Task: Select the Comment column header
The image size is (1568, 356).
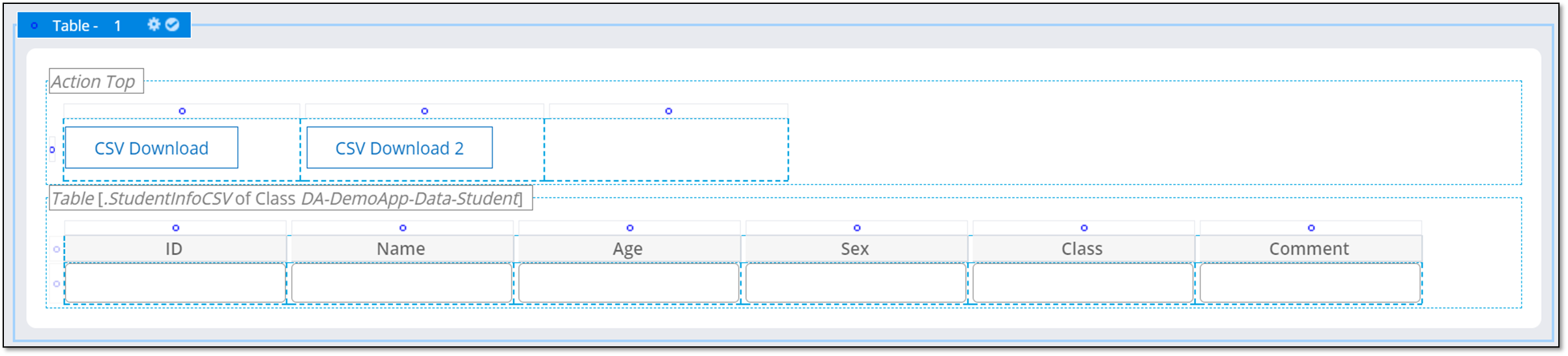Action: click(1309, 249)
